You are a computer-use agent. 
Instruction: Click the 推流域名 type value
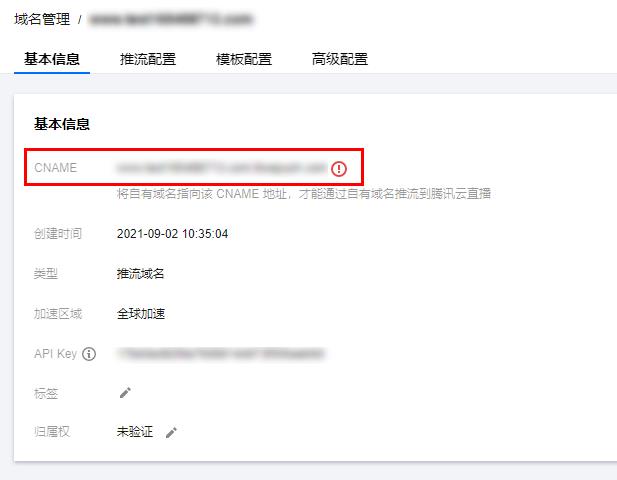click(x=140, y=273)
